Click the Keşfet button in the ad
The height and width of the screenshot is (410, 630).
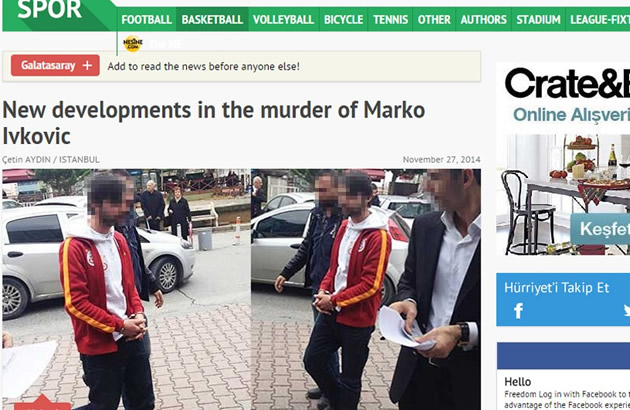tap(601, 229)
